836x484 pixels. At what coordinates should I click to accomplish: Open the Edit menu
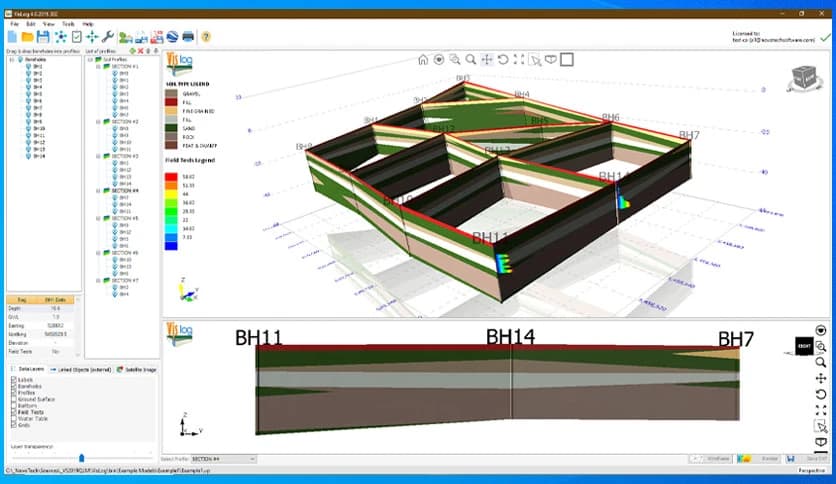(x=31, y=24)
